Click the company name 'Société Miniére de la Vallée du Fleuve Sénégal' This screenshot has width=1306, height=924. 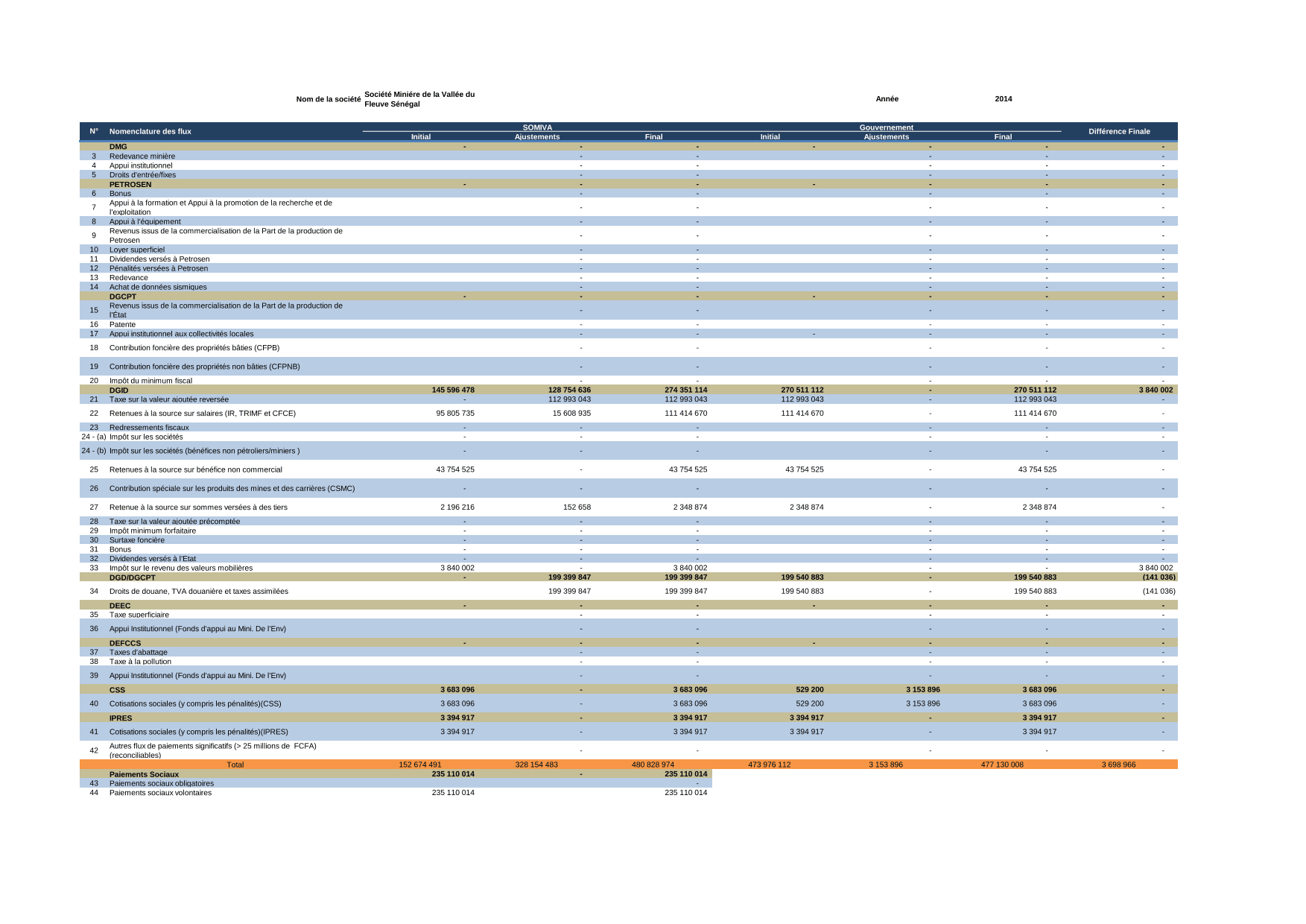pos(419,99)
